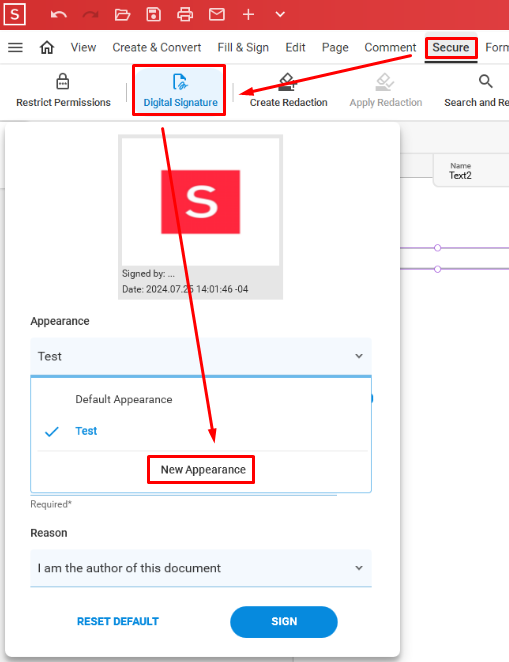Print using the printer icon
The image size is (509, 662).
tap(185, 15)
